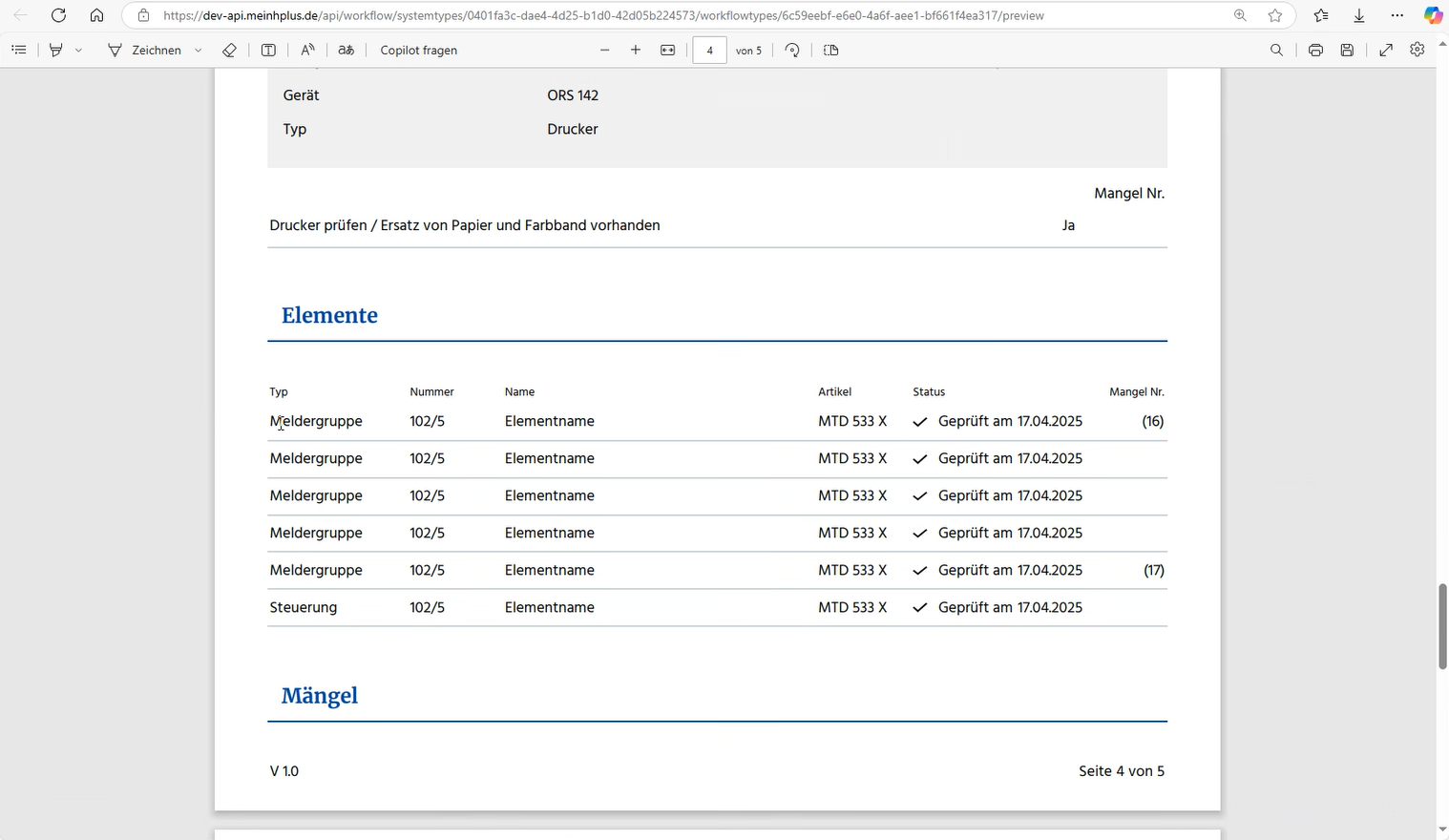Click the page number input field
The height and width of the screenshot is (840, 1449).
coord(709,50)
